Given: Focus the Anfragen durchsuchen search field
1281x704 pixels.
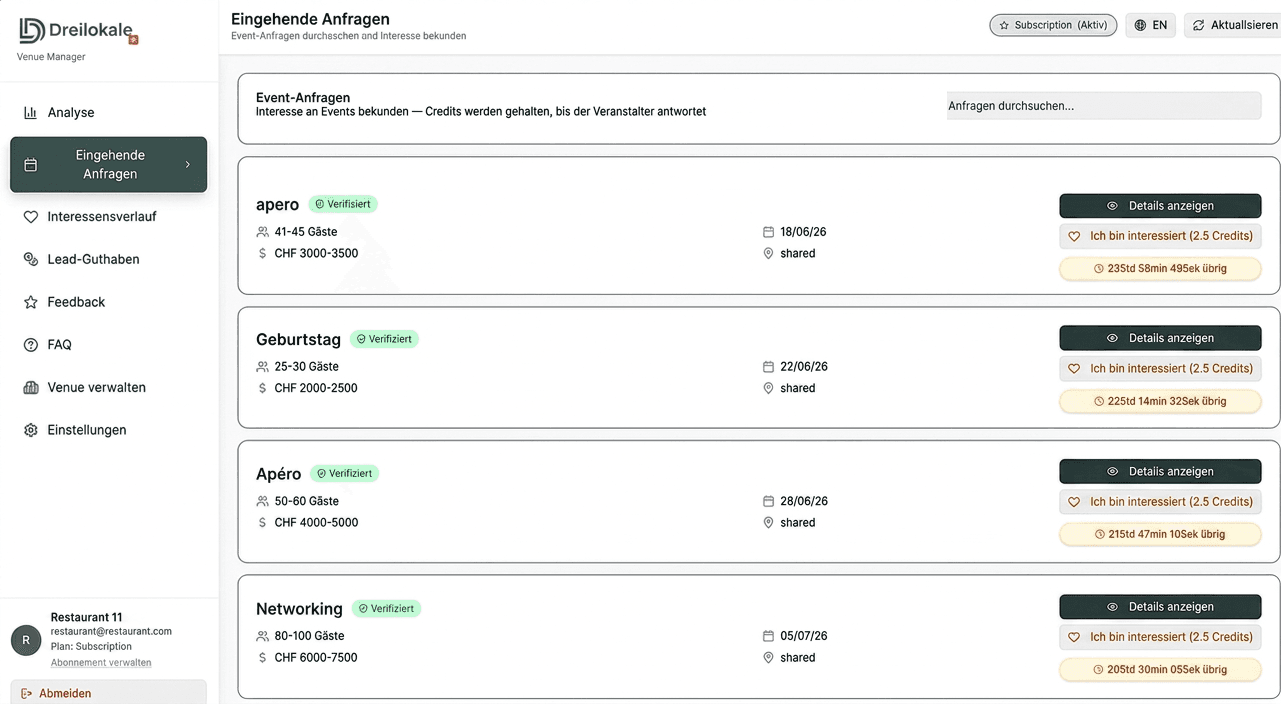Looking at the screenshot, I should point(1104,105).
